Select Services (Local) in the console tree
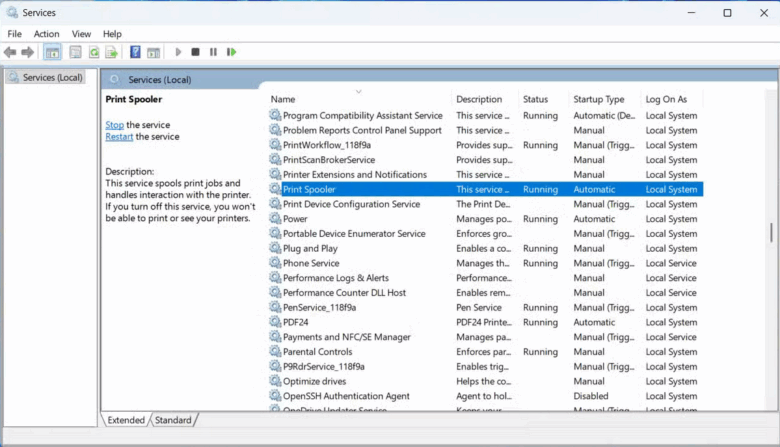The height and width of the screenshot is (447, 780). [x=52, y=78]
